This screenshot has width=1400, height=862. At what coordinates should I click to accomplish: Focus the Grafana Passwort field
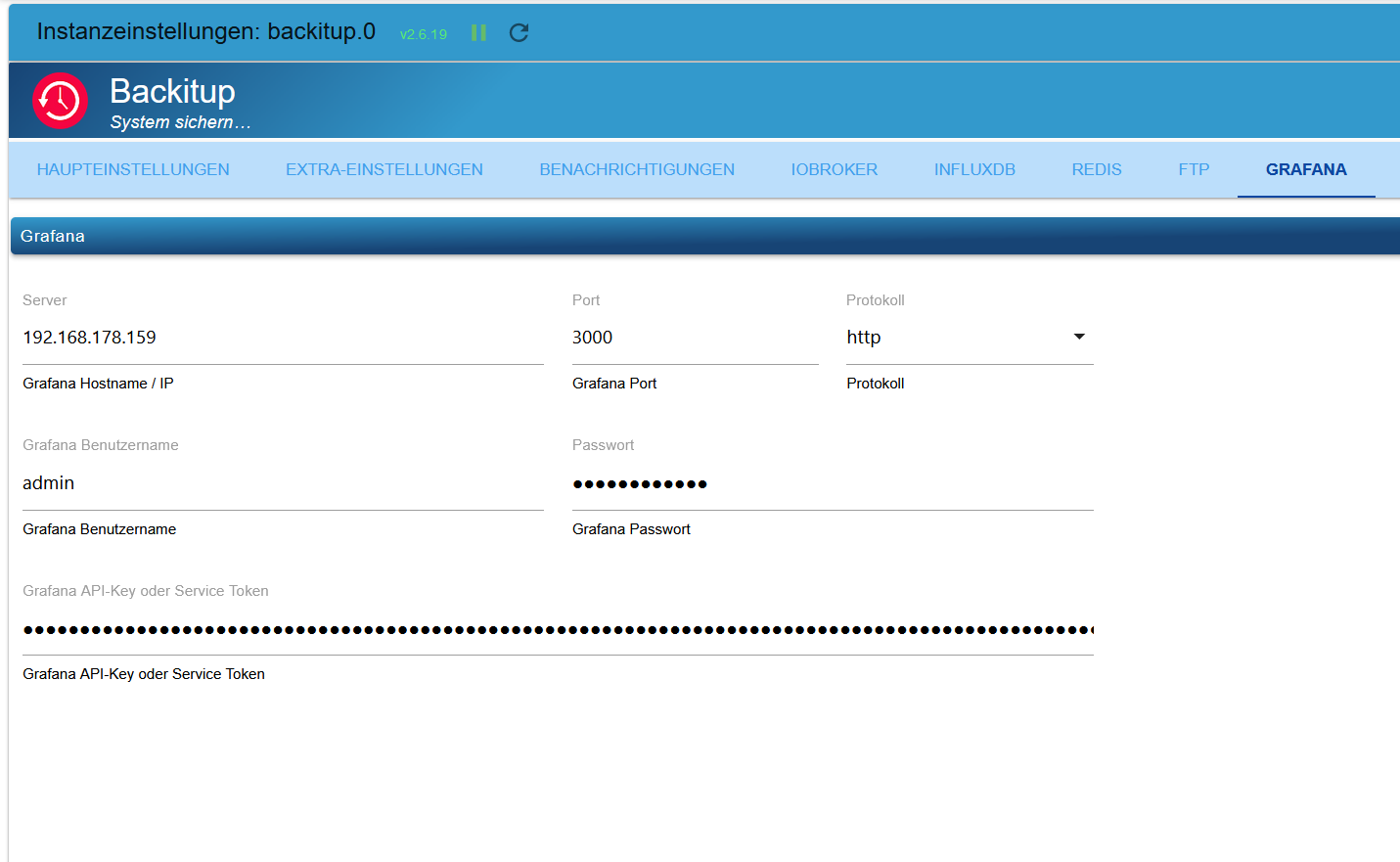point(833,483)
